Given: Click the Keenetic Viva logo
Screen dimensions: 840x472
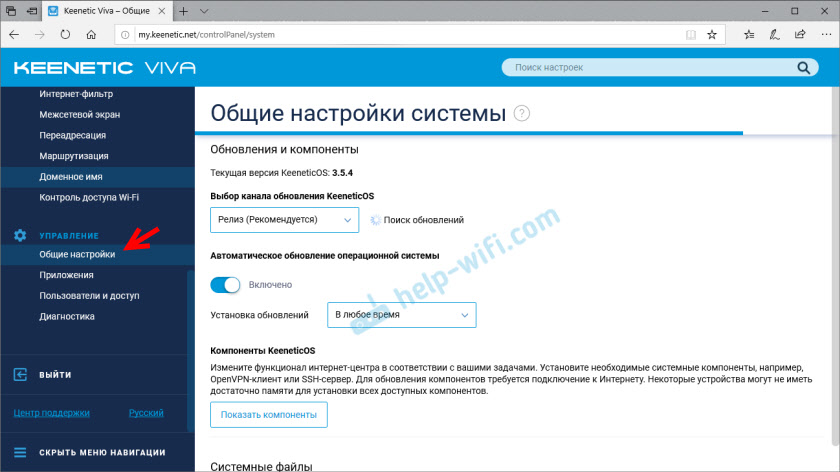Looking at the screenshot, I should 104,68.
